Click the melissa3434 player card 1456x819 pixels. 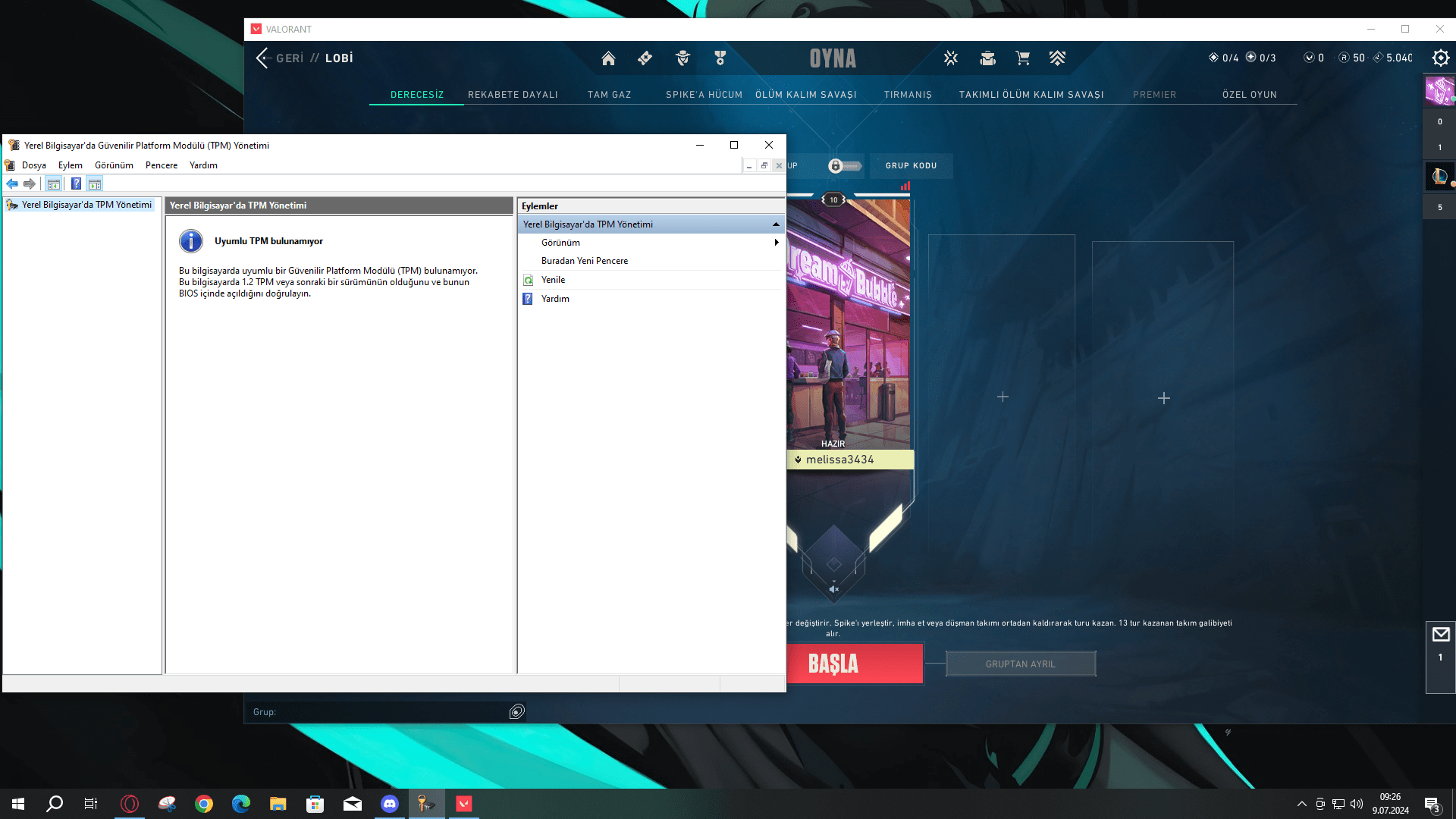(x=849, y=334)
